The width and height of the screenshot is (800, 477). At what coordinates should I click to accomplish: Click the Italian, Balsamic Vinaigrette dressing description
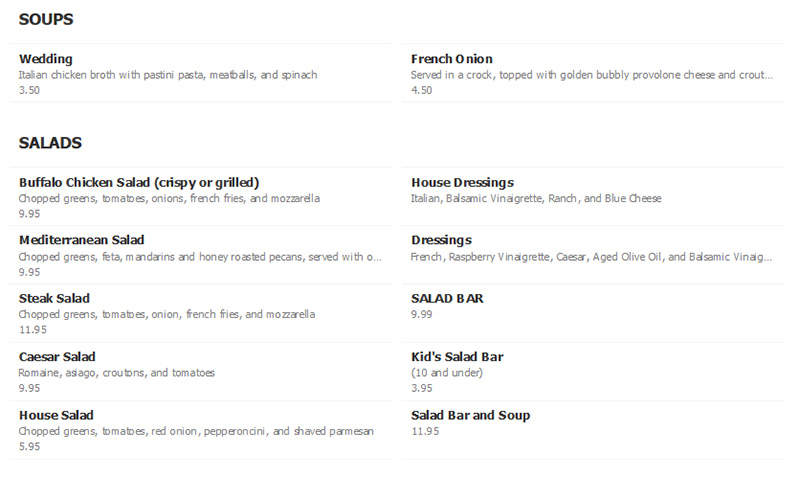536,198
